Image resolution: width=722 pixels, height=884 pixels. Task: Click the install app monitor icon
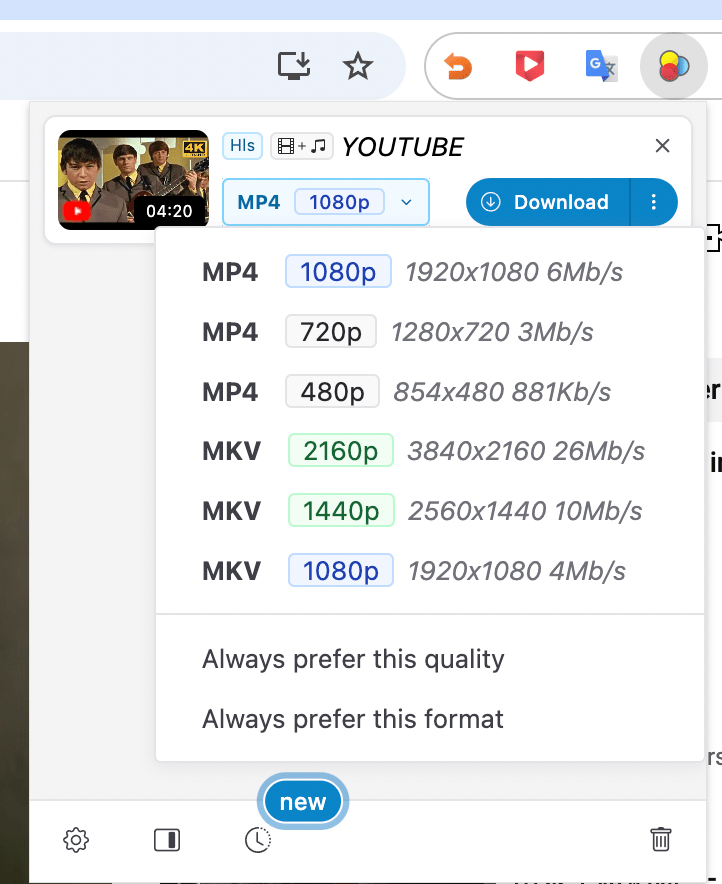coord(294,67)
